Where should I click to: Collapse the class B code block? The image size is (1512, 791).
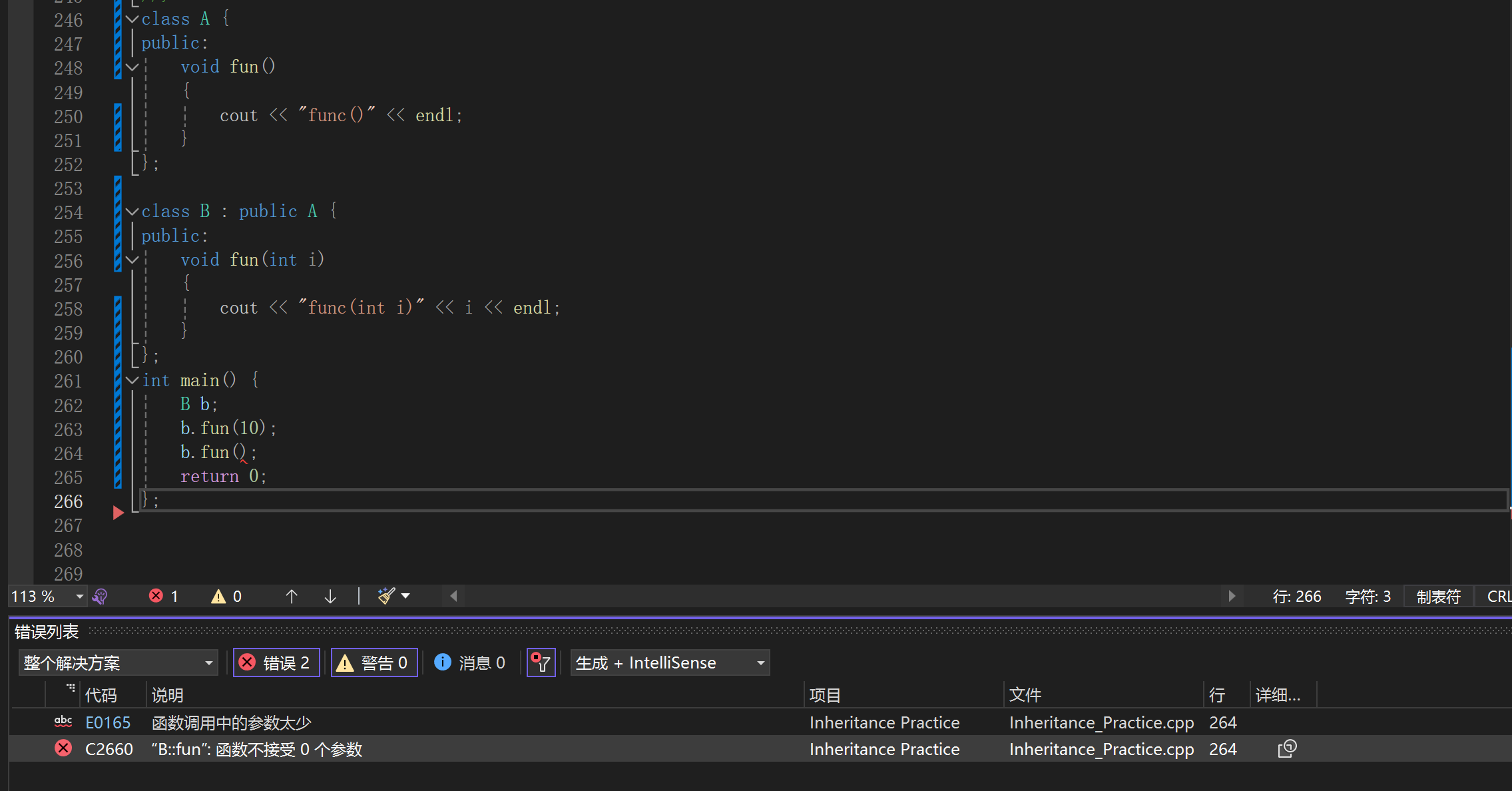tap(132, 212)
